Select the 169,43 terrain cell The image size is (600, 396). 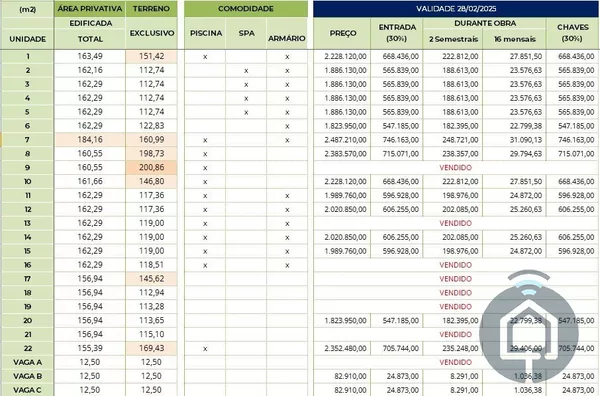[x=152, y=348]
